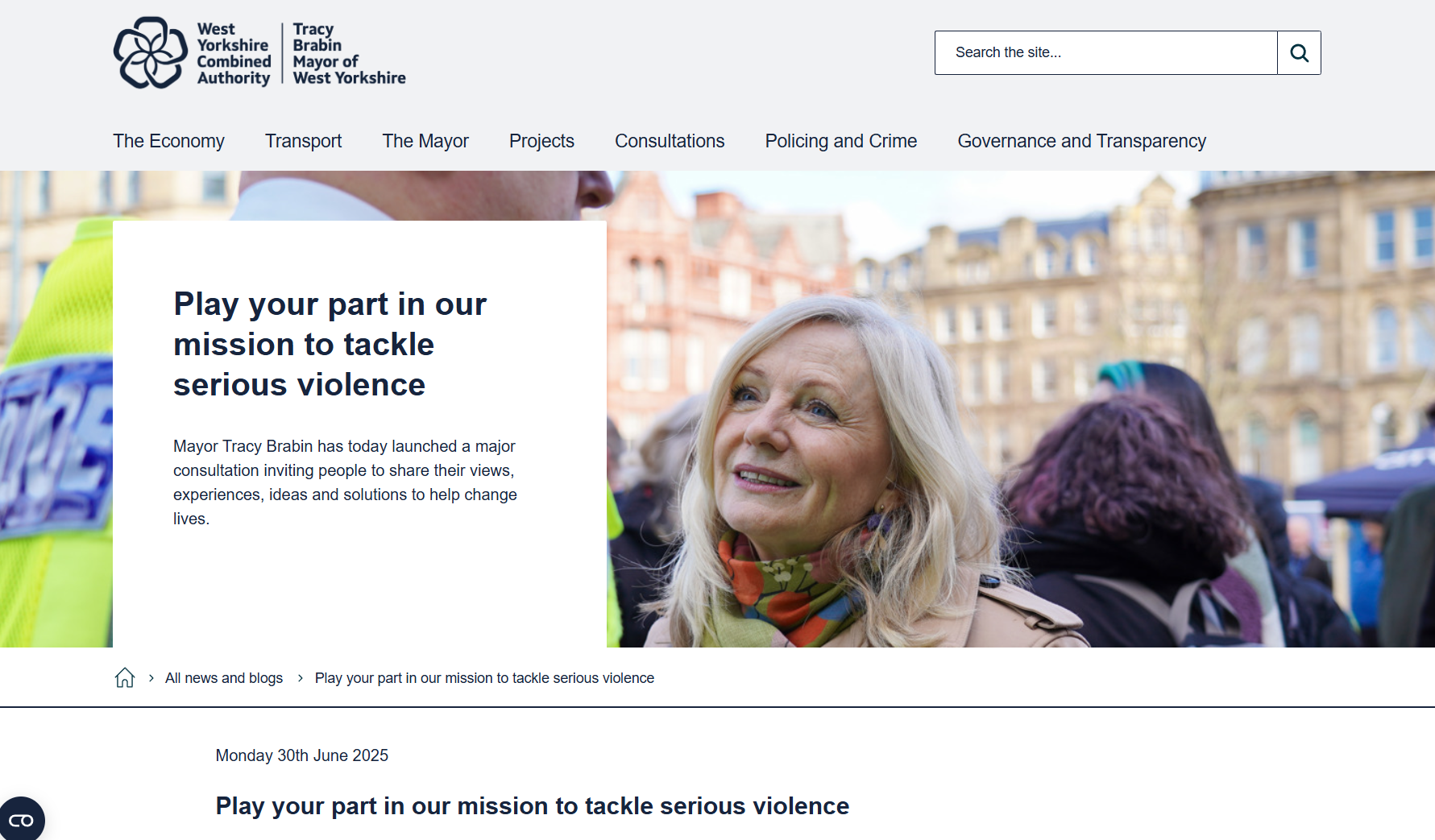The image size is (1435, 840).
Task: Click the West Yorkshire Combined Authority flower logo
Action: point(151,53)
